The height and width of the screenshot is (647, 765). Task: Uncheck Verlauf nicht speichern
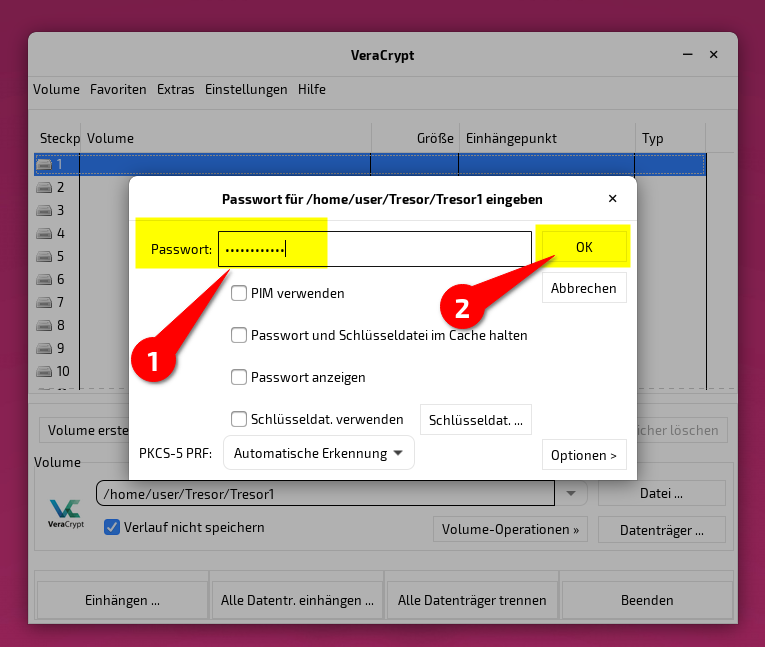[112, 527]
